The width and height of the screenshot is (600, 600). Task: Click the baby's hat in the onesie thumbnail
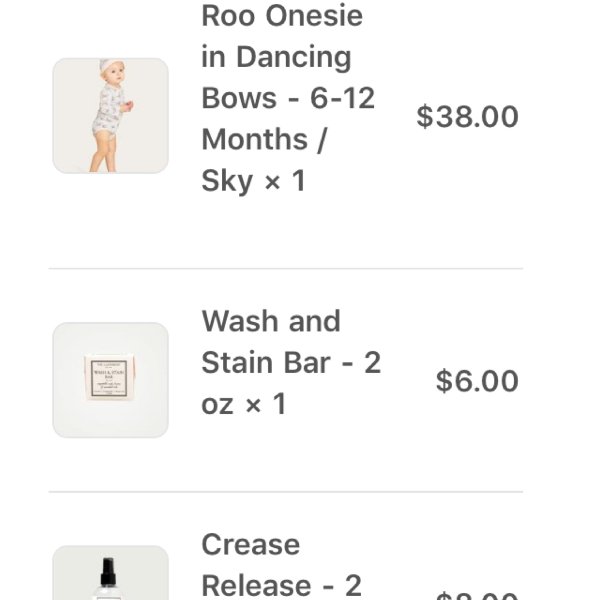pos(110,66)
